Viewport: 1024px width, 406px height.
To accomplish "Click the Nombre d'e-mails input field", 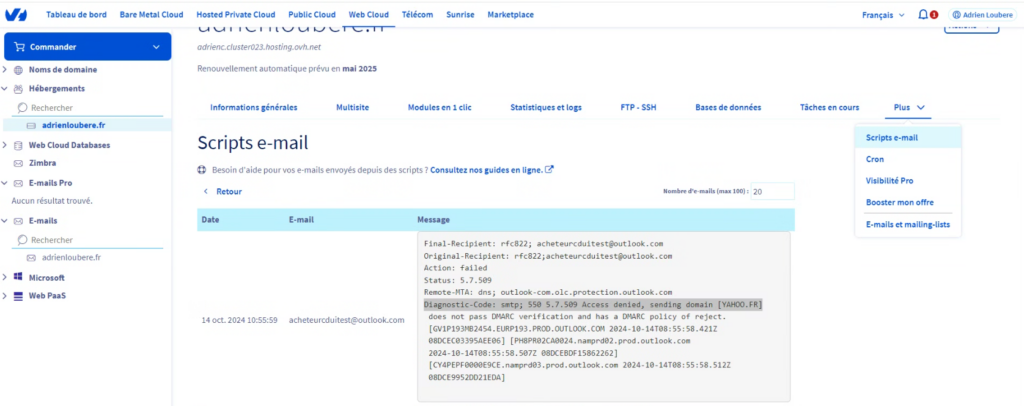I will (771, 191).
